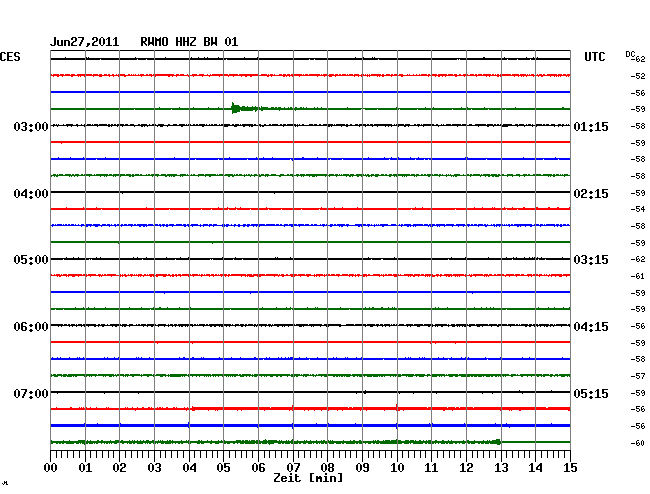Select the 03:00 local time label

click(x=31, y=126)
